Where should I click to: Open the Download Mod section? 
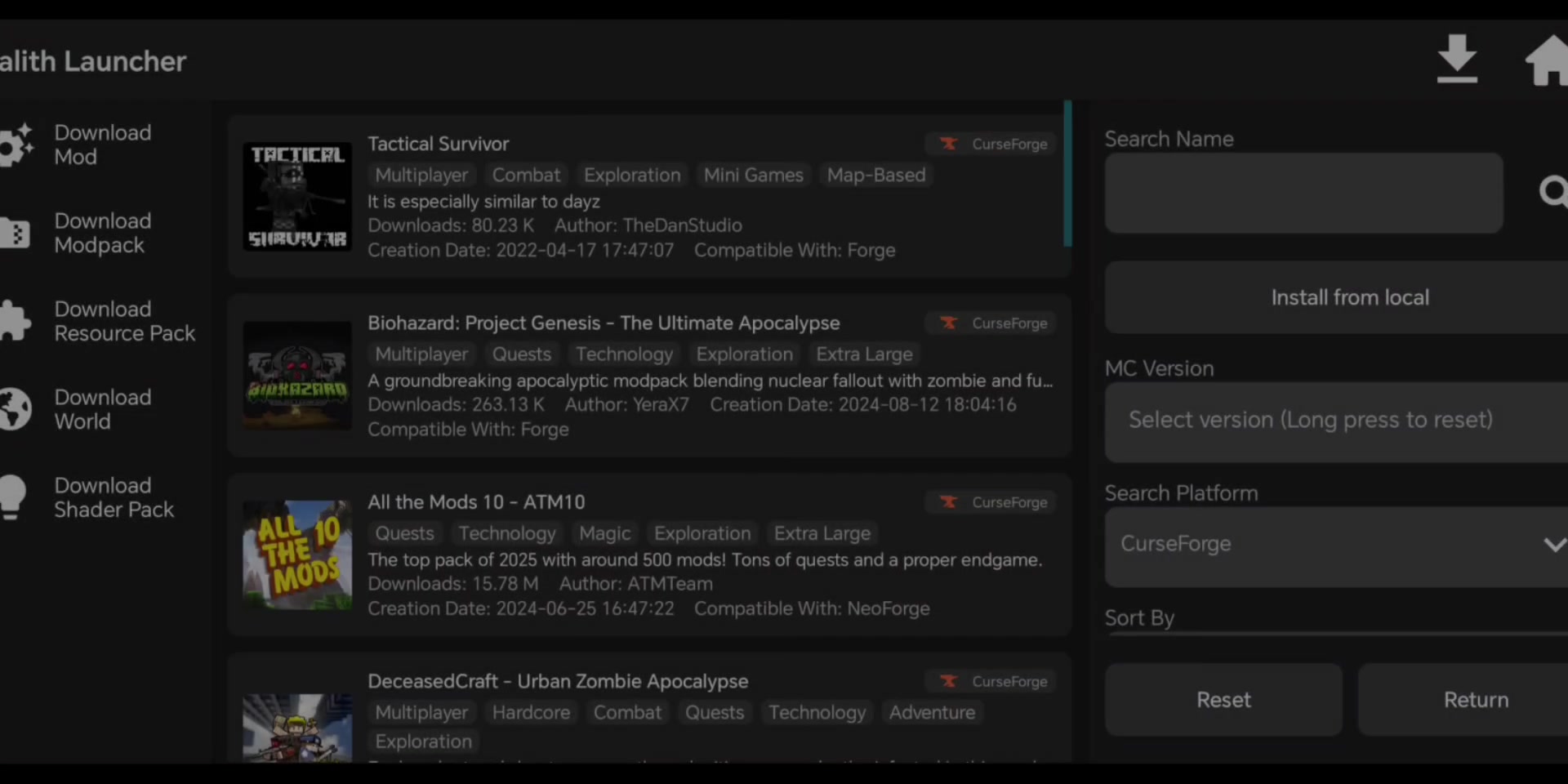click(x=103, y=145)
